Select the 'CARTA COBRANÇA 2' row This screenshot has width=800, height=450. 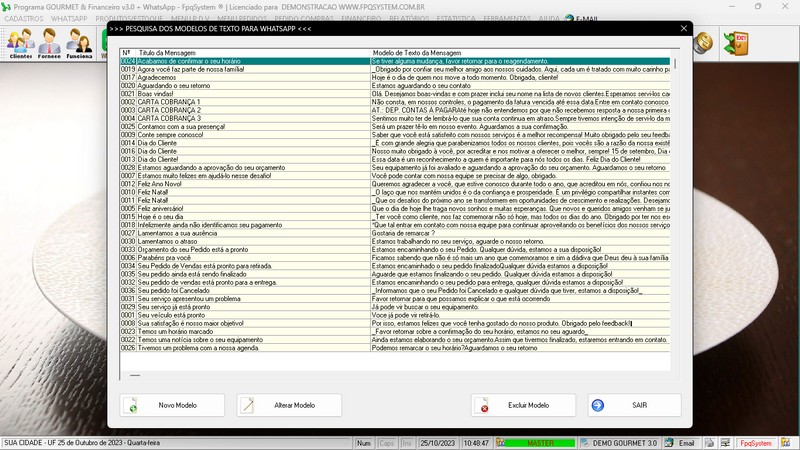(395, 110)
